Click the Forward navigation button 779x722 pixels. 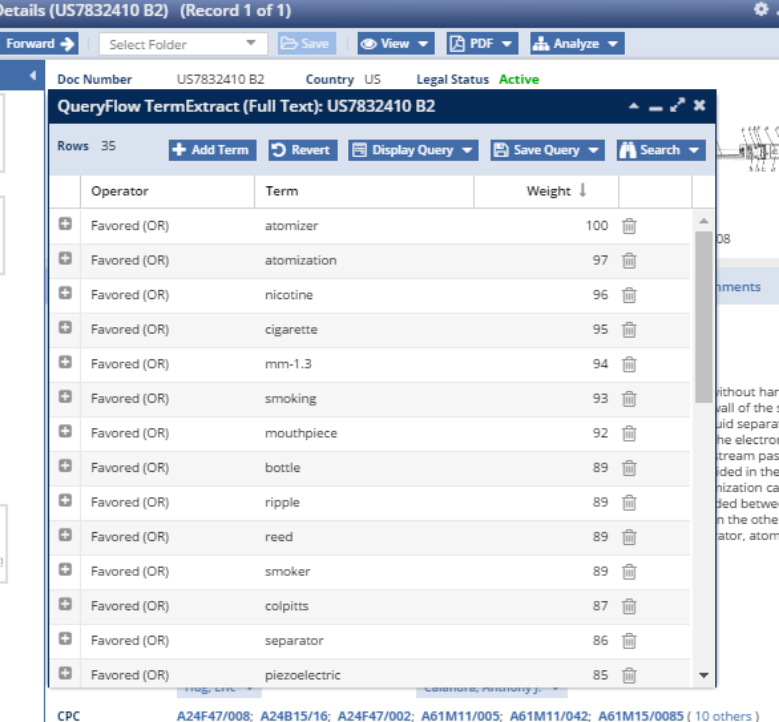[39, 44]
